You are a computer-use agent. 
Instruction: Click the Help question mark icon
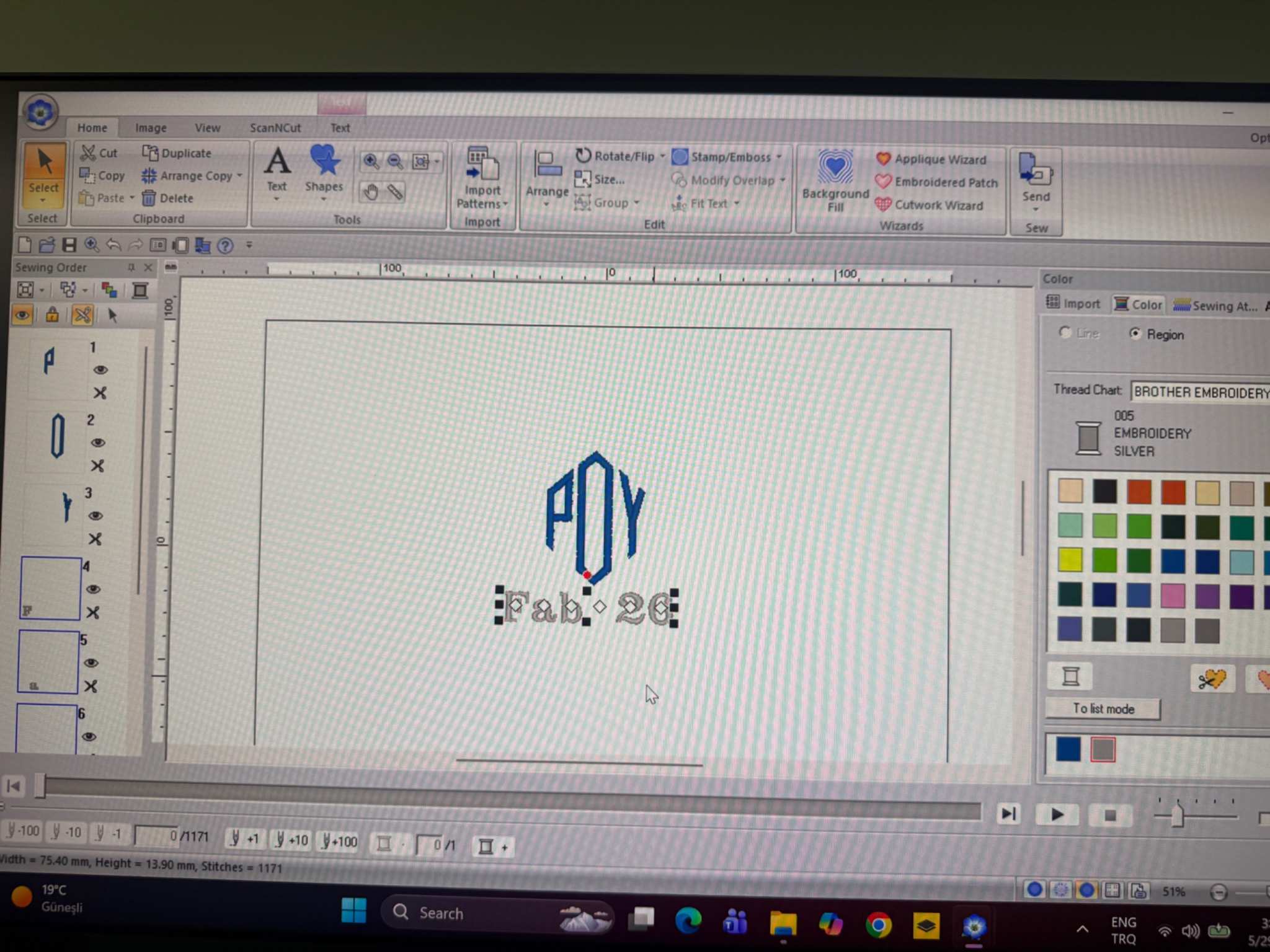[226, 246]
